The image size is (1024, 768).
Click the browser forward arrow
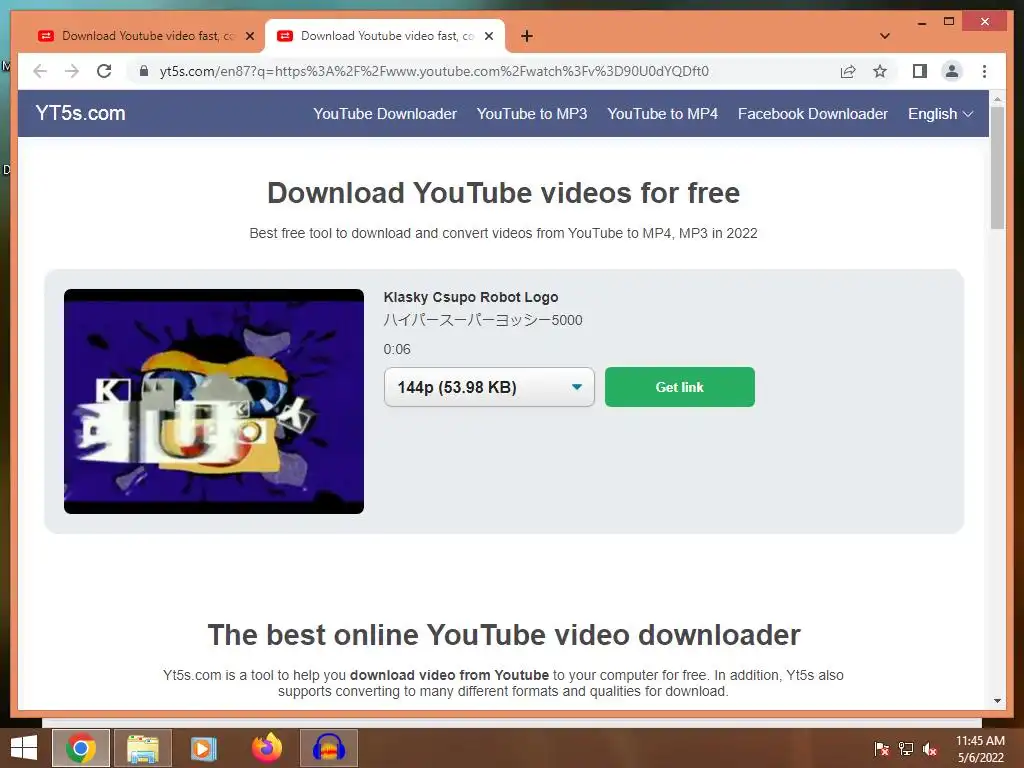(72, 71)
